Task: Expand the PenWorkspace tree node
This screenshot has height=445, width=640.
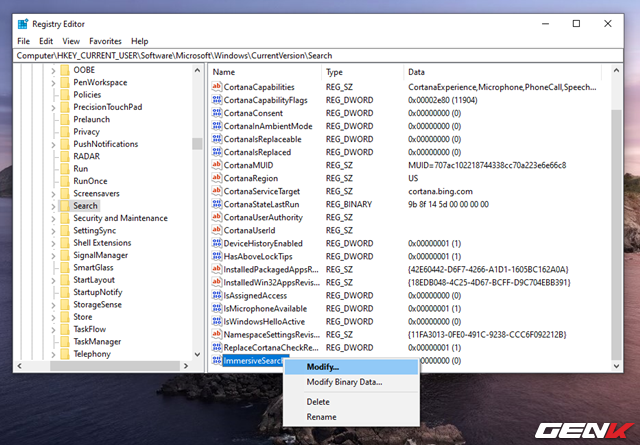Action: pyautogui.click(x=53, y=83)
